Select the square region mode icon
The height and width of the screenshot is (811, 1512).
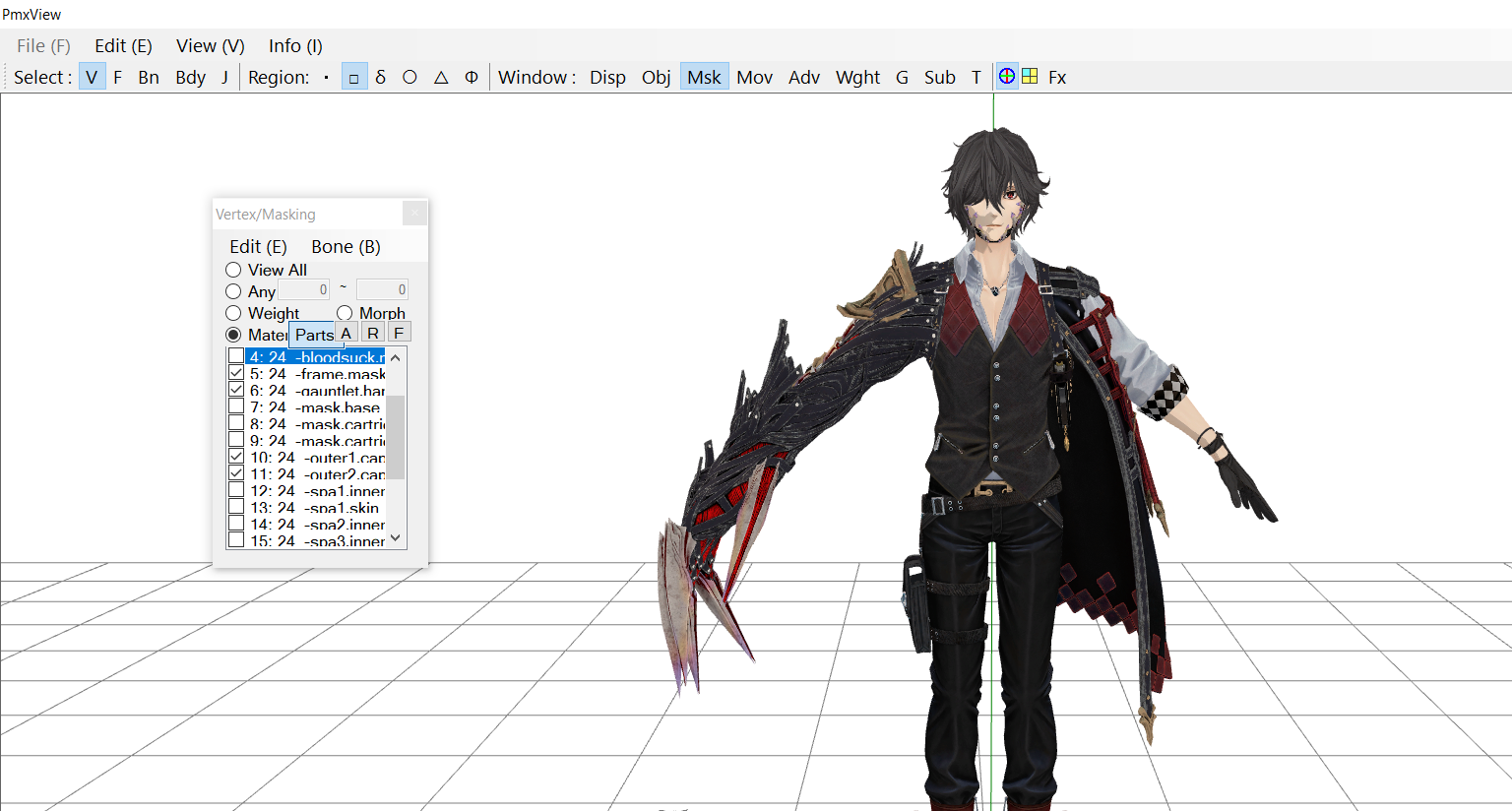click(x=354, y=78)
